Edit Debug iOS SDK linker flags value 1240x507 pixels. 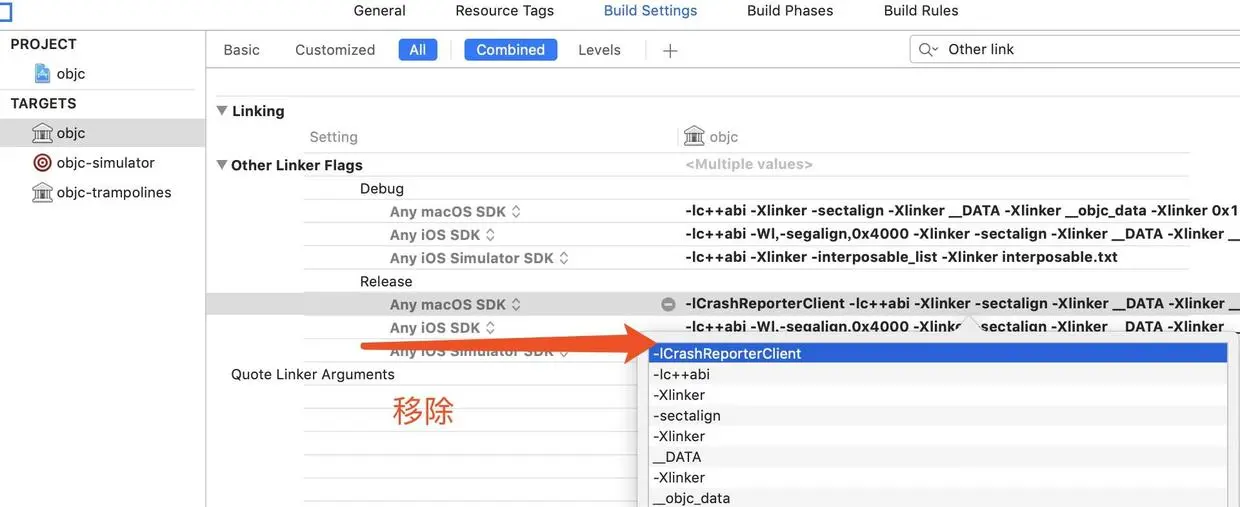tap(961, 234)
